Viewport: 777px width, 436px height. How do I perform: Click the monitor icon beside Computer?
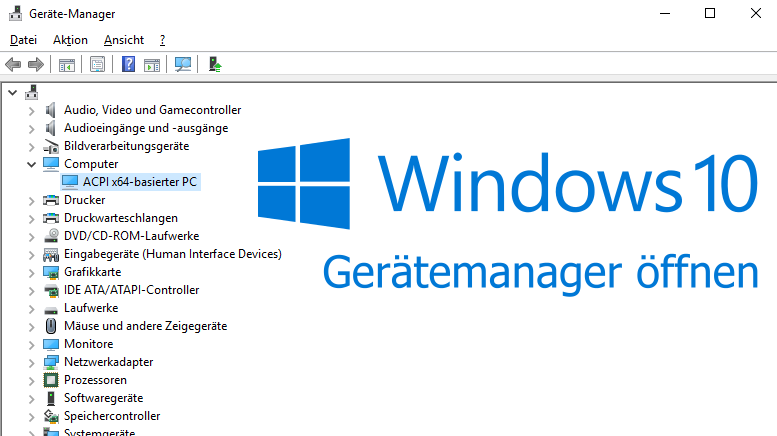51,164
